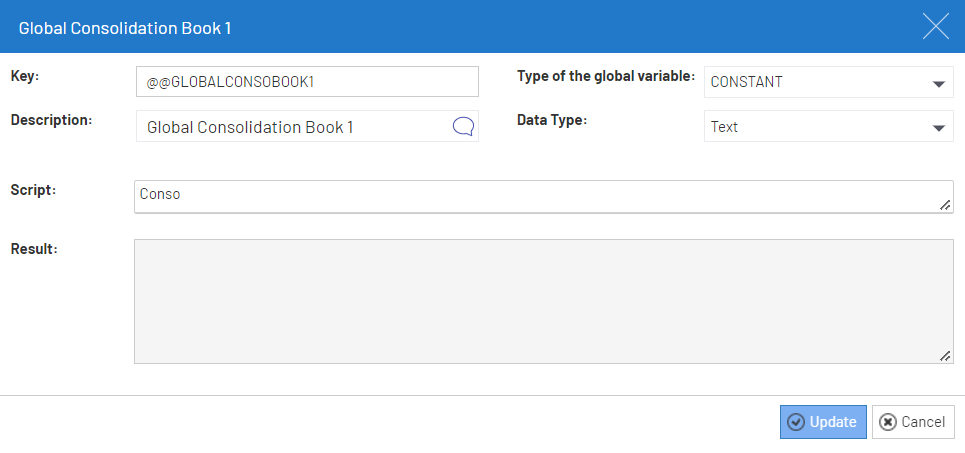The width and height of the screenshot is (965, 453).
Task: Open the CONSTANT variable type dropdown
Action: click(938, 83)
